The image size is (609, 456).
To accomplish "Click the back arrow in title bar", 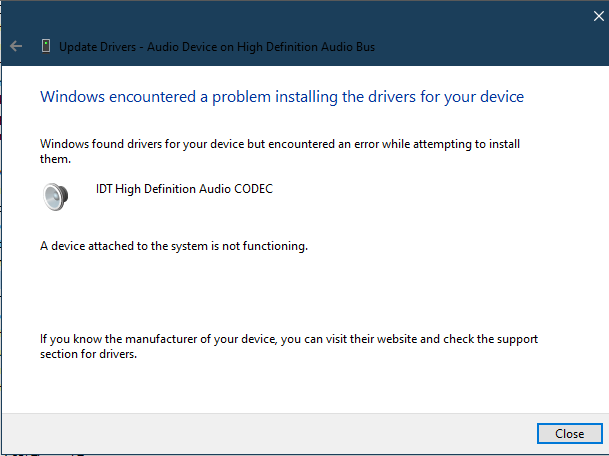I will point(16,46).
